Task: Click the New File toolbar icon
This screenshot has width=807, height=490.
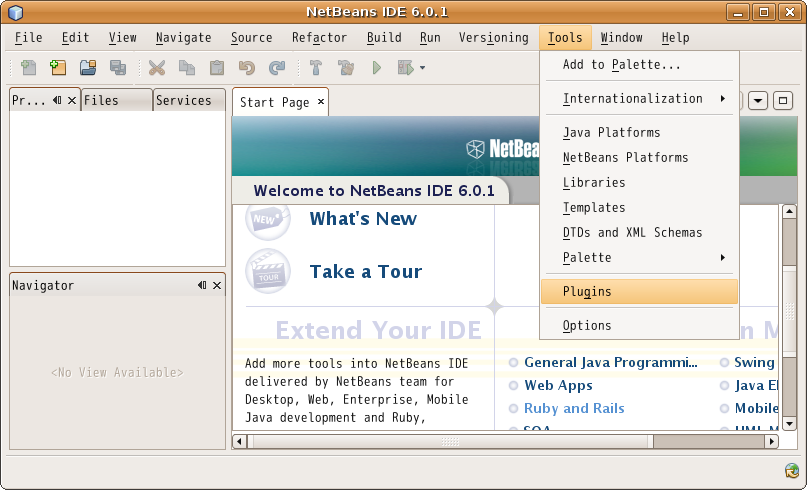Action: click(29, 68)
